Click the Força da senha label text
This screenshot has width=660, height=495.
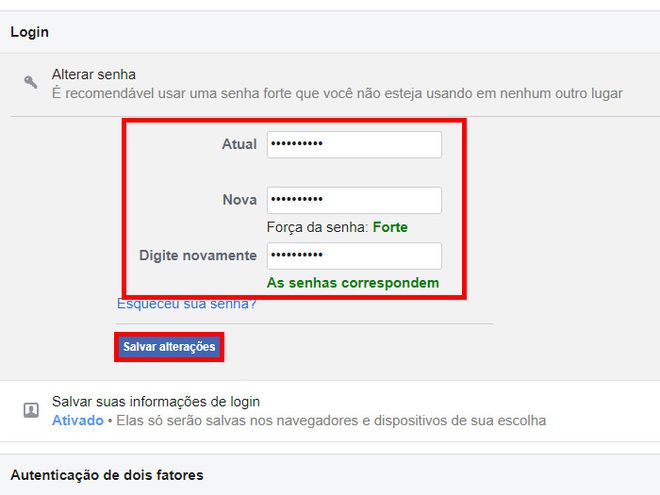coord(318,227)
